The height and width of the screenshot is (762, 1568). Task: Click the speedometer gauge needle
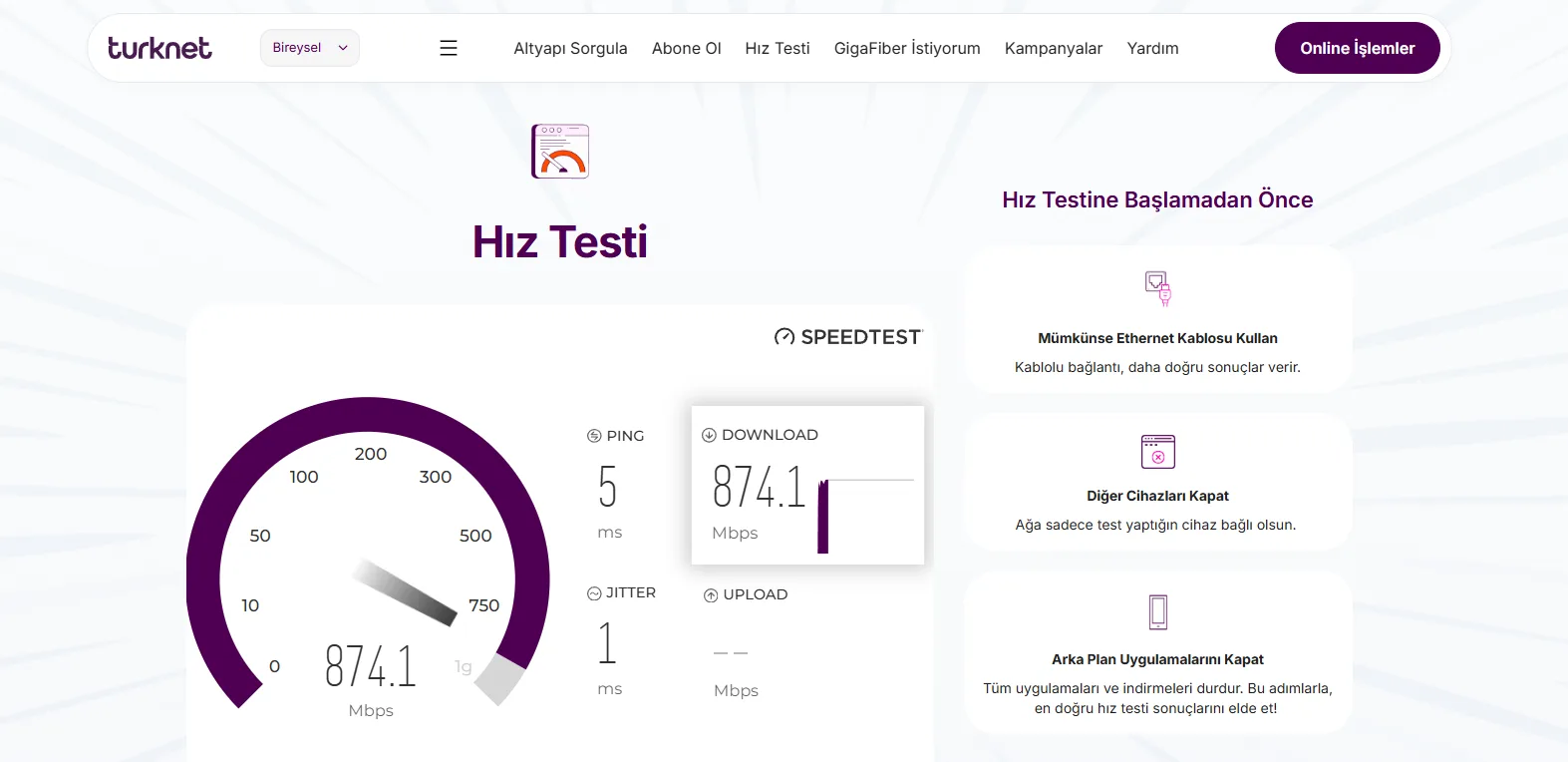tap(405, 592)
